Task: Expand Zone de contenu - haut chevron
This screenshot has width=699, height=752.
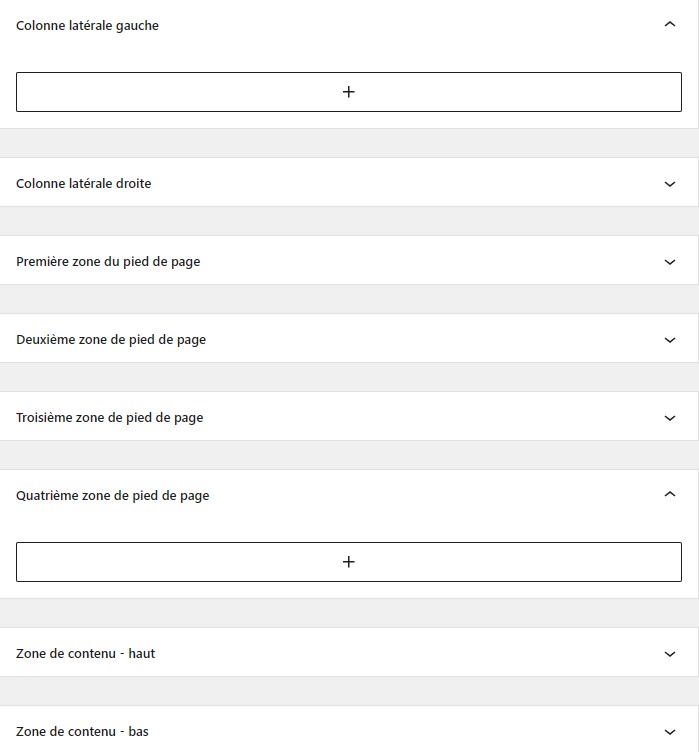Action: pyautogui.click(x=670, y=654)
